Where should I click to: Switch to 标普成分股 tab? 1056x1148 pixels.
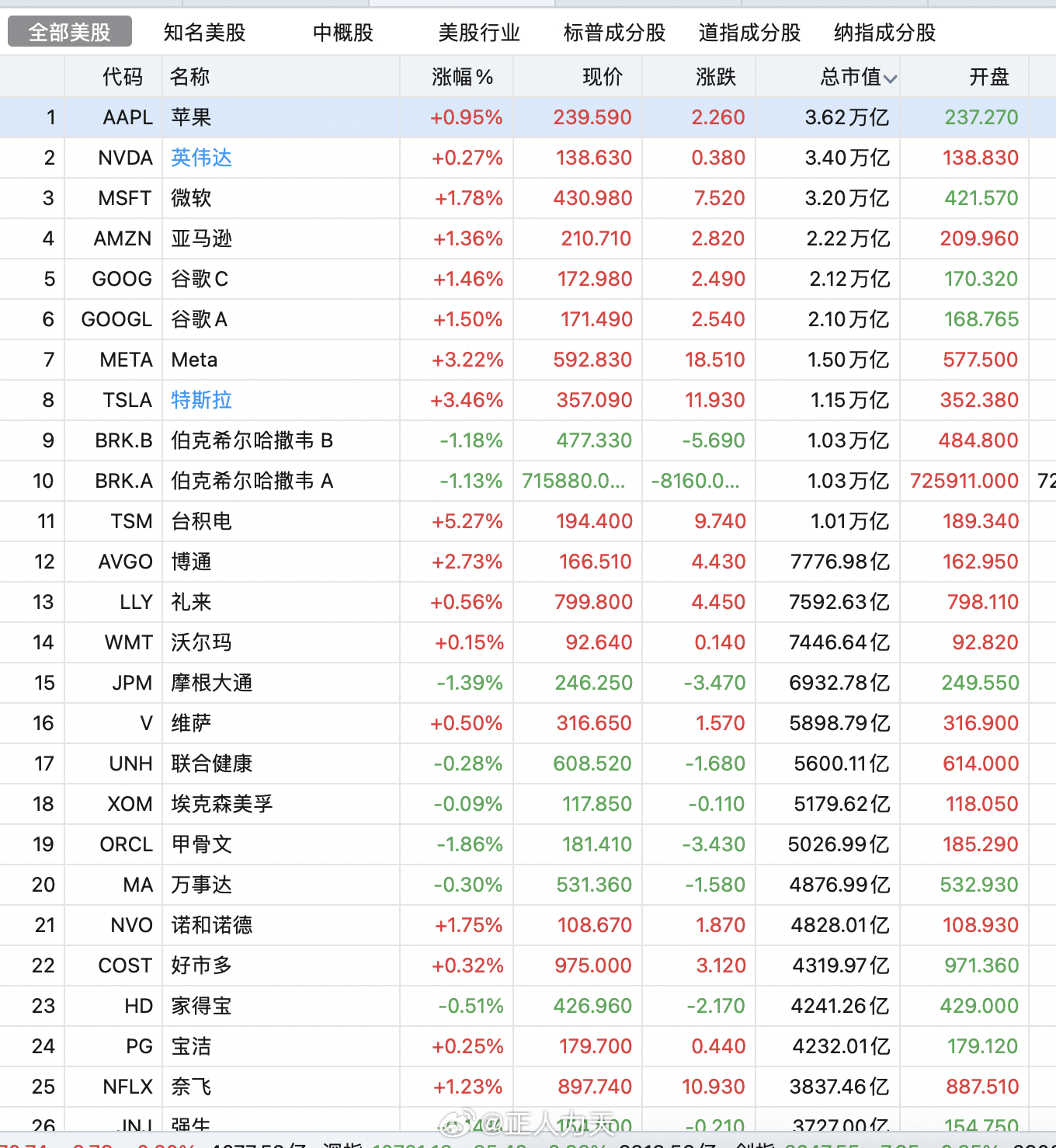(x=614, y=32)
